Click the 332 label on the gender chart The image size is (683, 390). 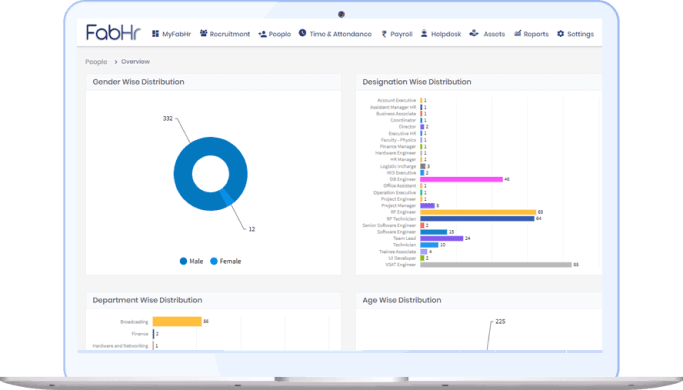pyautogui.click(x=168, y=119)
